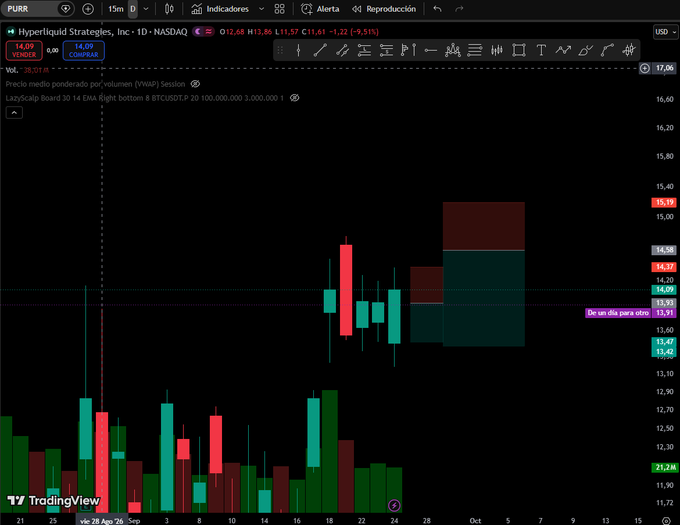Select the horizontal ray tool
Image resolution: width=680 pixels, height=525 pixels.
(x=430, y=50)
